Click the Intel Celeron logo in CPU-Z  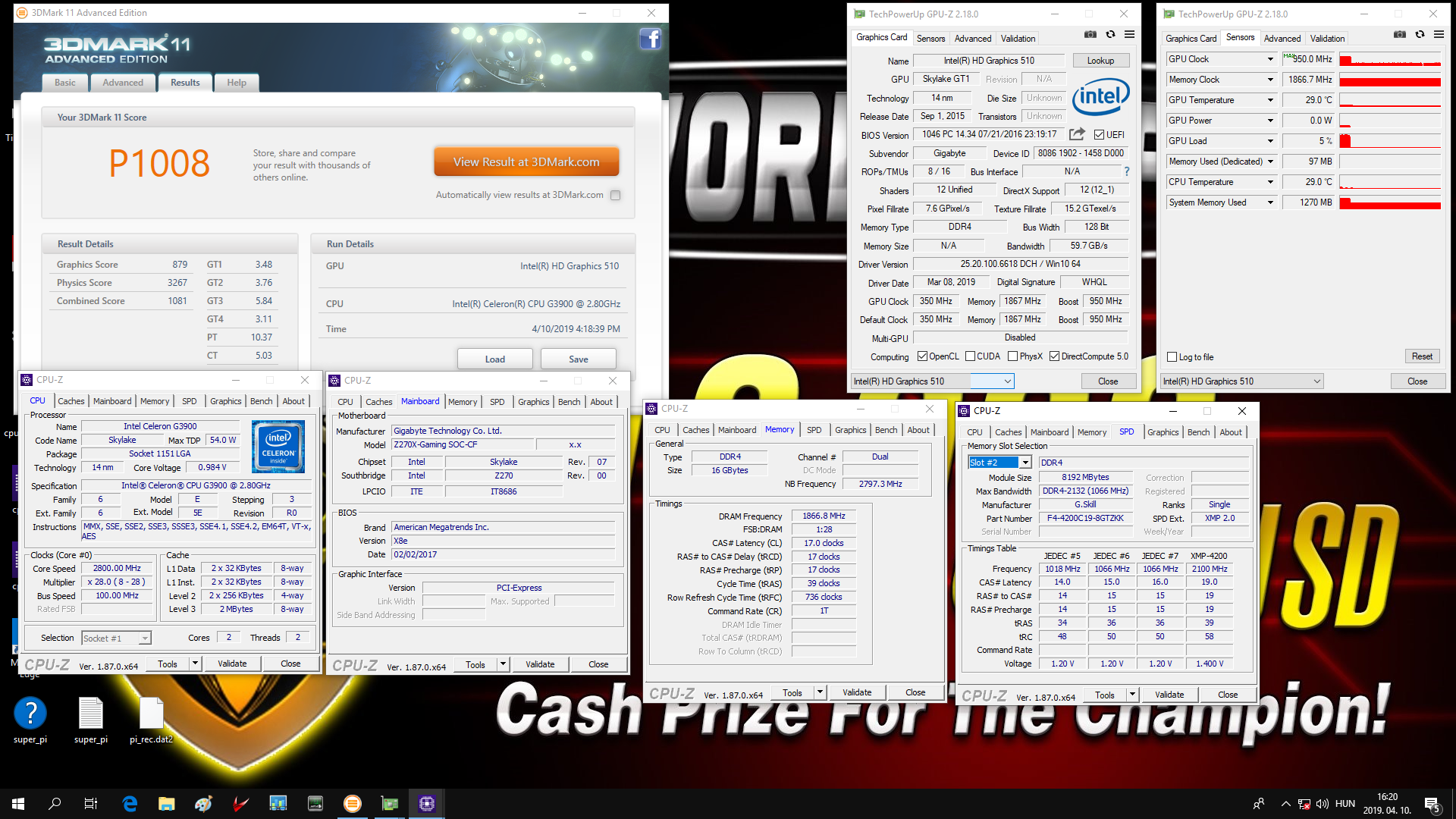278,447
